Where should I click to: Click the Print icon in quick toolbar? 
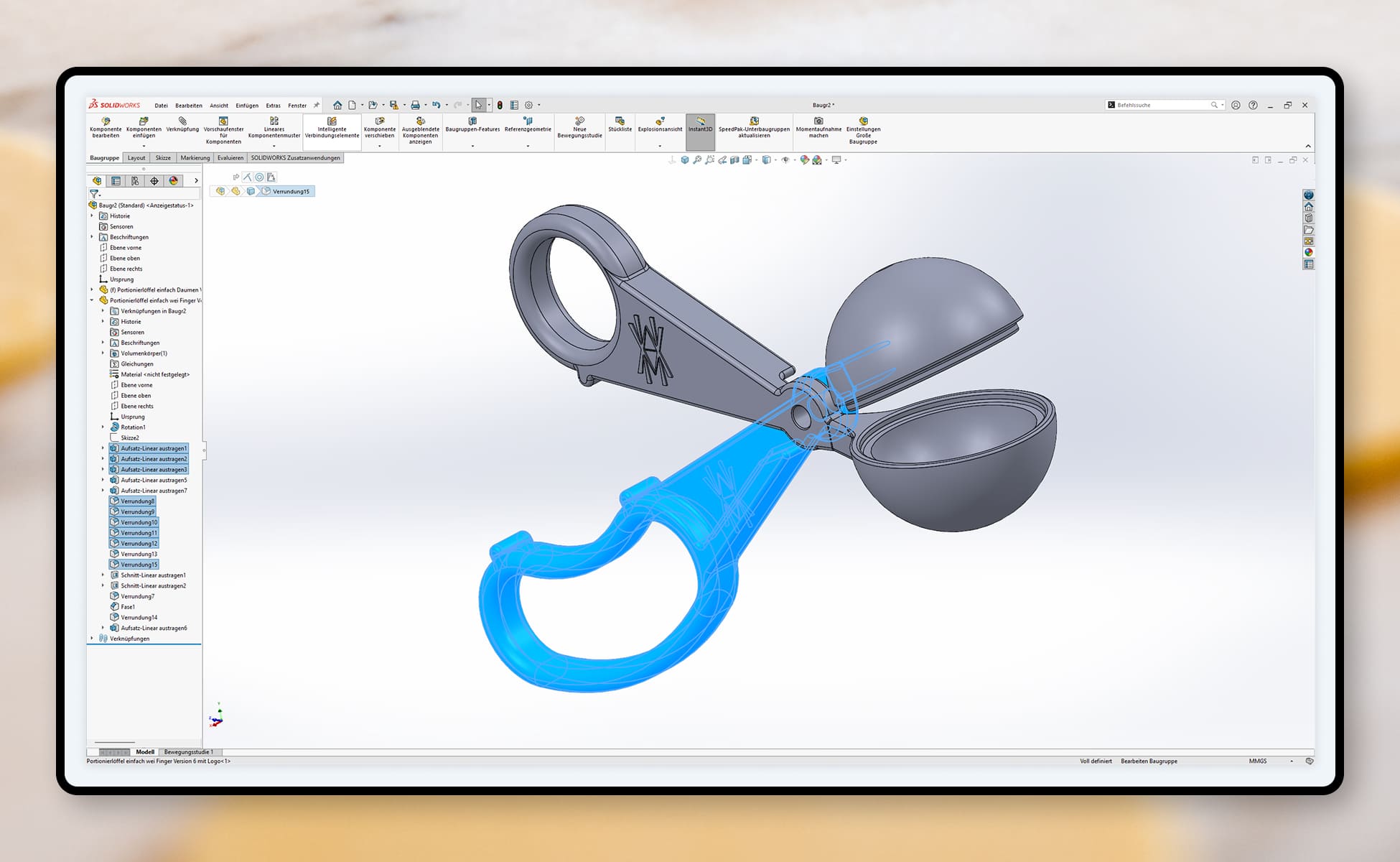415,105
